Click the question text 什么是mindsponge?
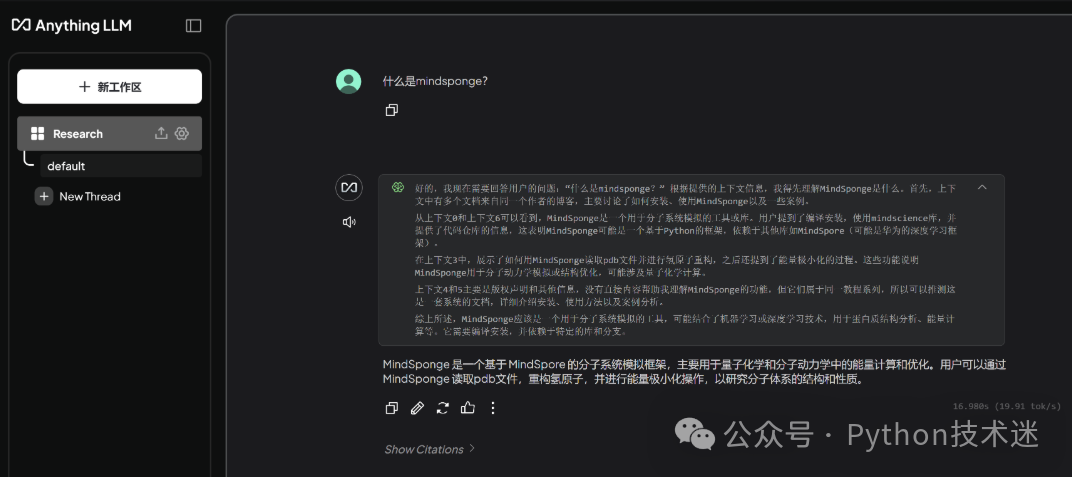Viewport: 1072px width, 477px height. [x=436, y=81]
